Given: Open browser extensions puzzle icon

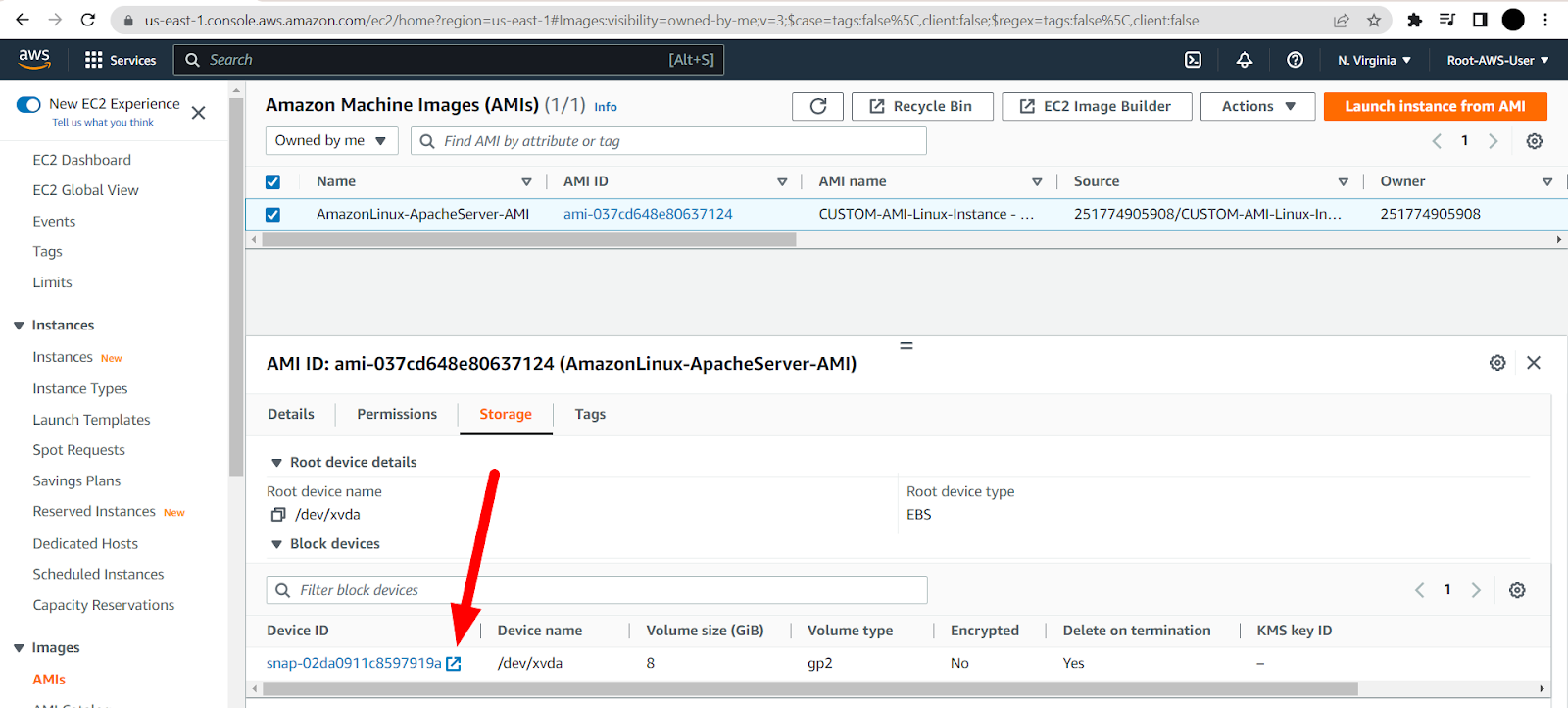Looking at the screenshot, I should pyautogui.click(x=1414, y=20).
